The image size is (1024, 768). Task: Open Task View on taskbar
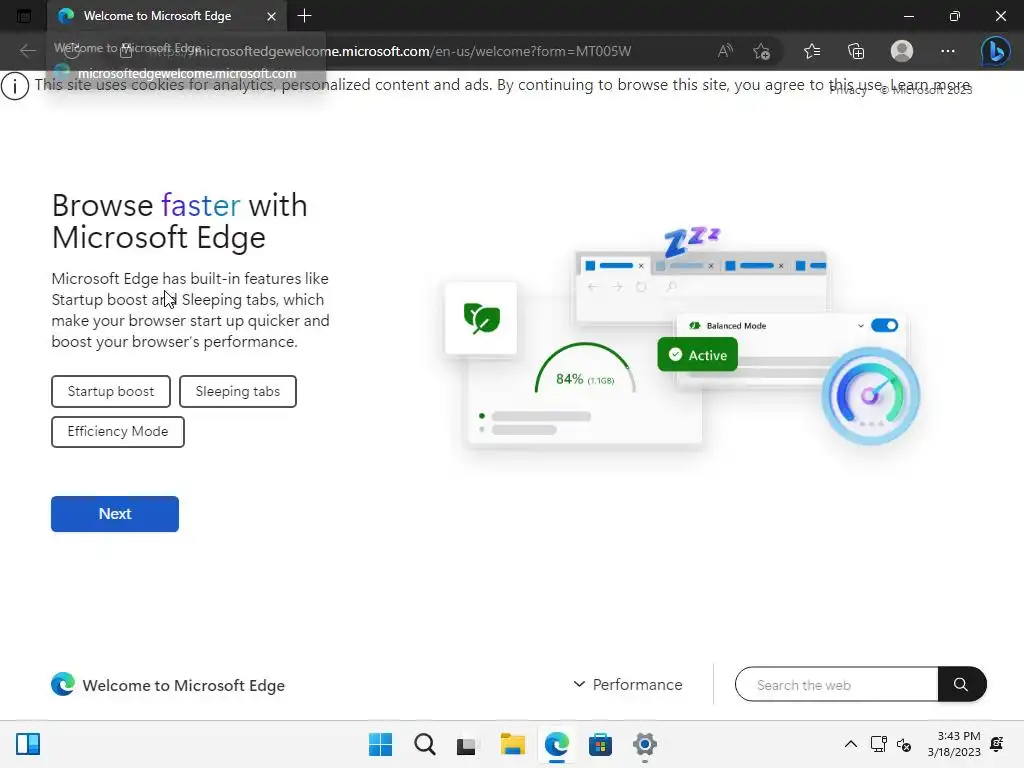[466, 745]
